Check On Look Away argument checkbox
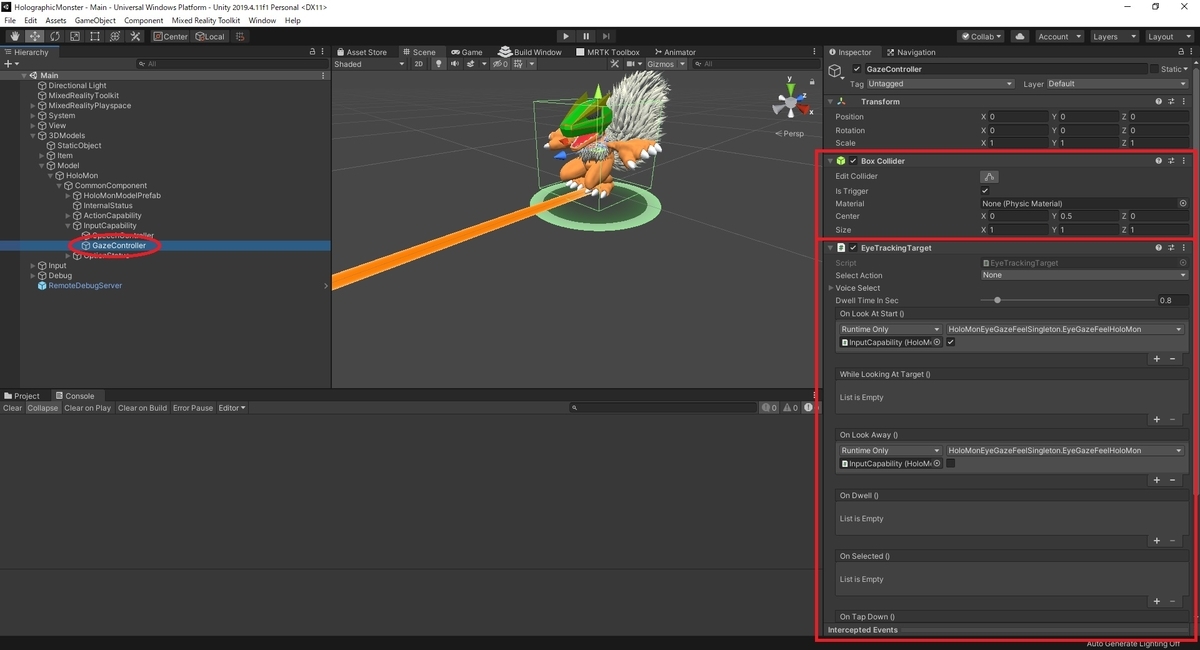The width and height of the screenshot is (1200, 650). 951,463
